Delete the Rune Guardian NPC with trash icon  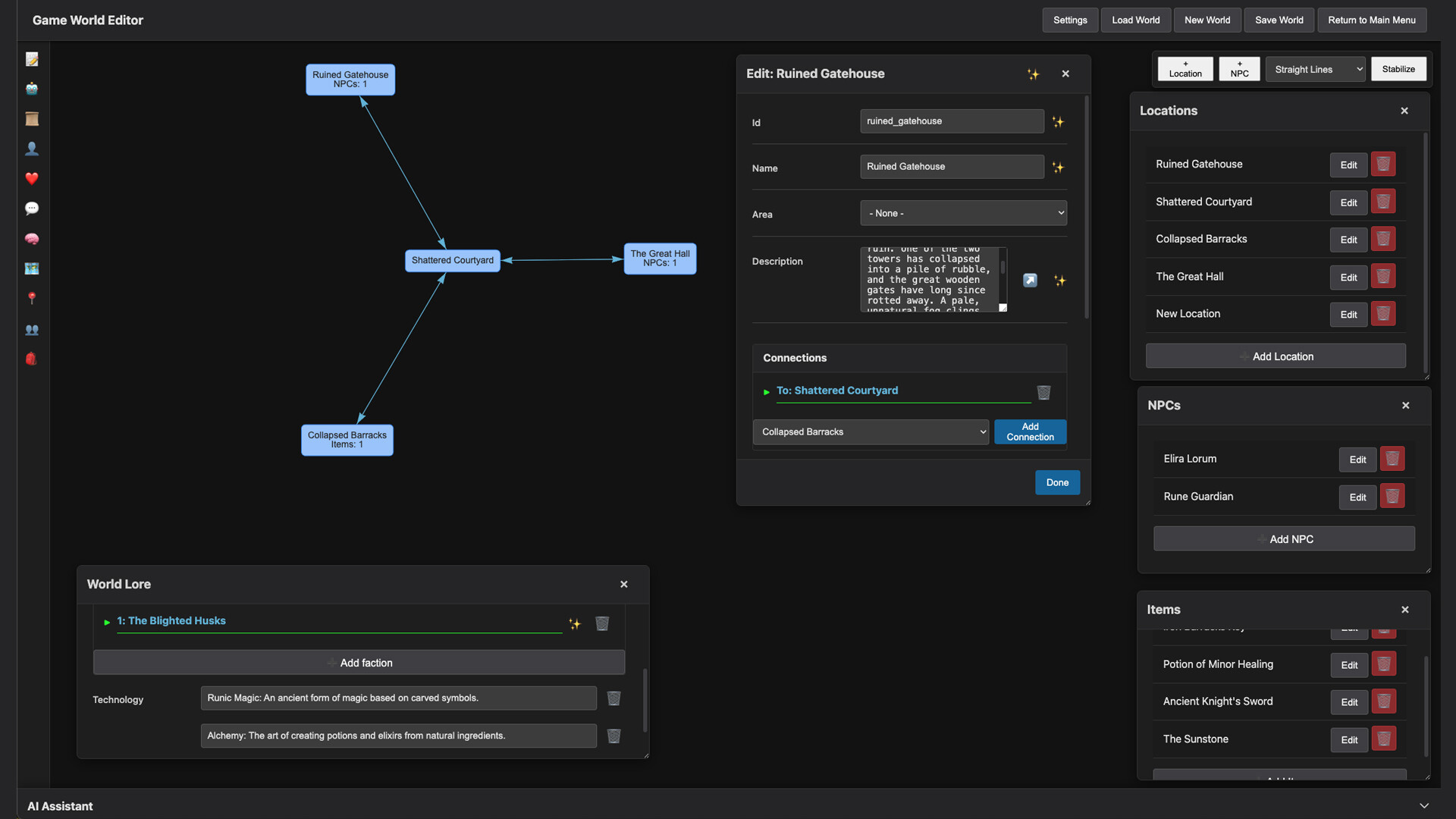pos(1392,496)
